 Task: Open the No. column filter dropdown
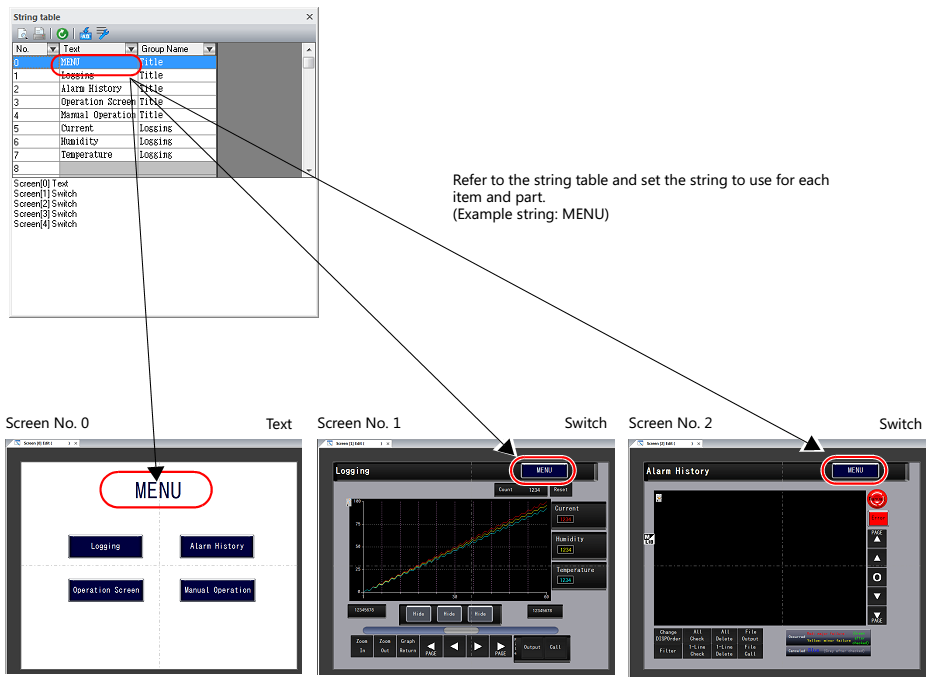tap(52, 49)
